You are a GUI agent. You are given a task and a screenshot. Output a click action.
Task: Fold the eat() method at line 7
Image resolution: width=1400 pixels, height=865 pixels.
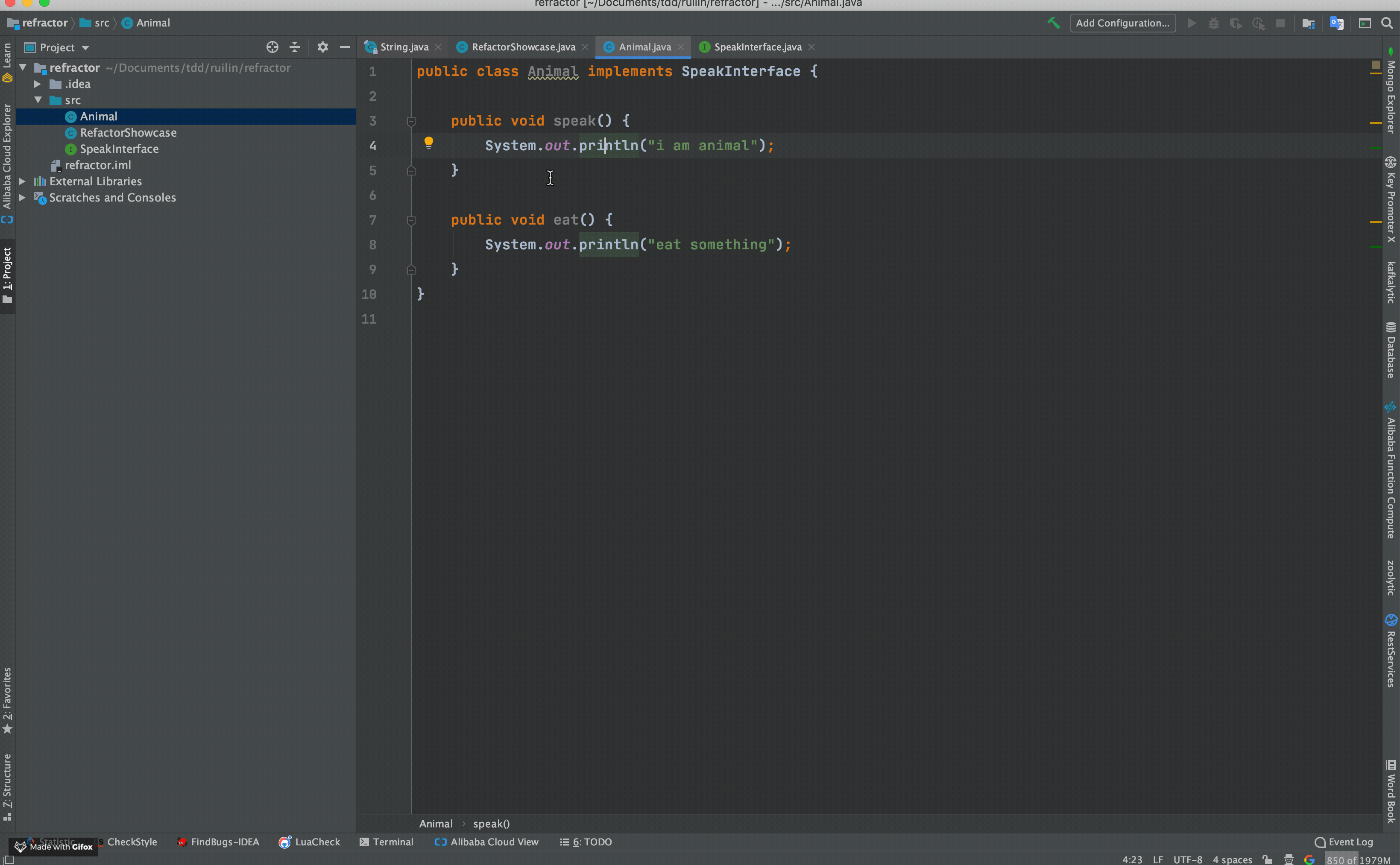411,220
